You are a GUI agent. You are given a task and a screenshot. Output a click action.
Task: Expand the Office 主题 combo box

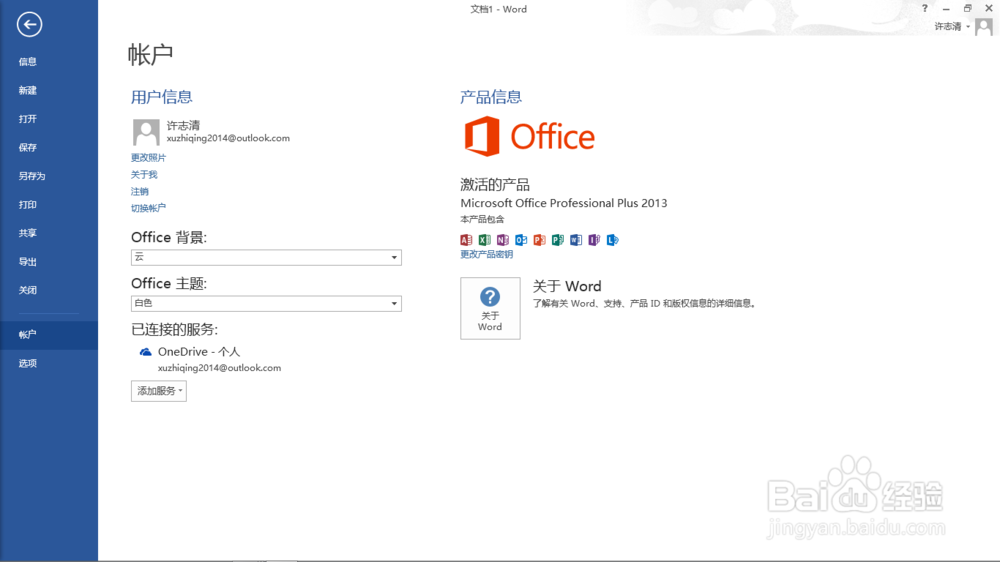(266, 303)
